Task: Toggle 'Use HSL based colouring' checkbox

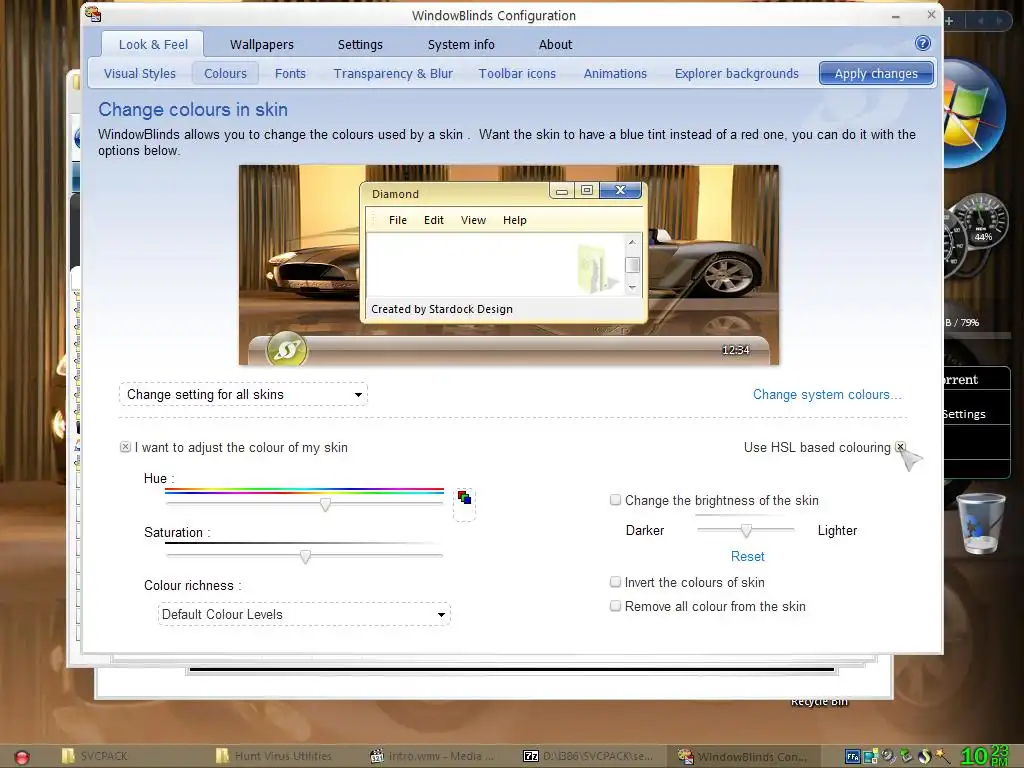Action: click(x=901, y=447)
